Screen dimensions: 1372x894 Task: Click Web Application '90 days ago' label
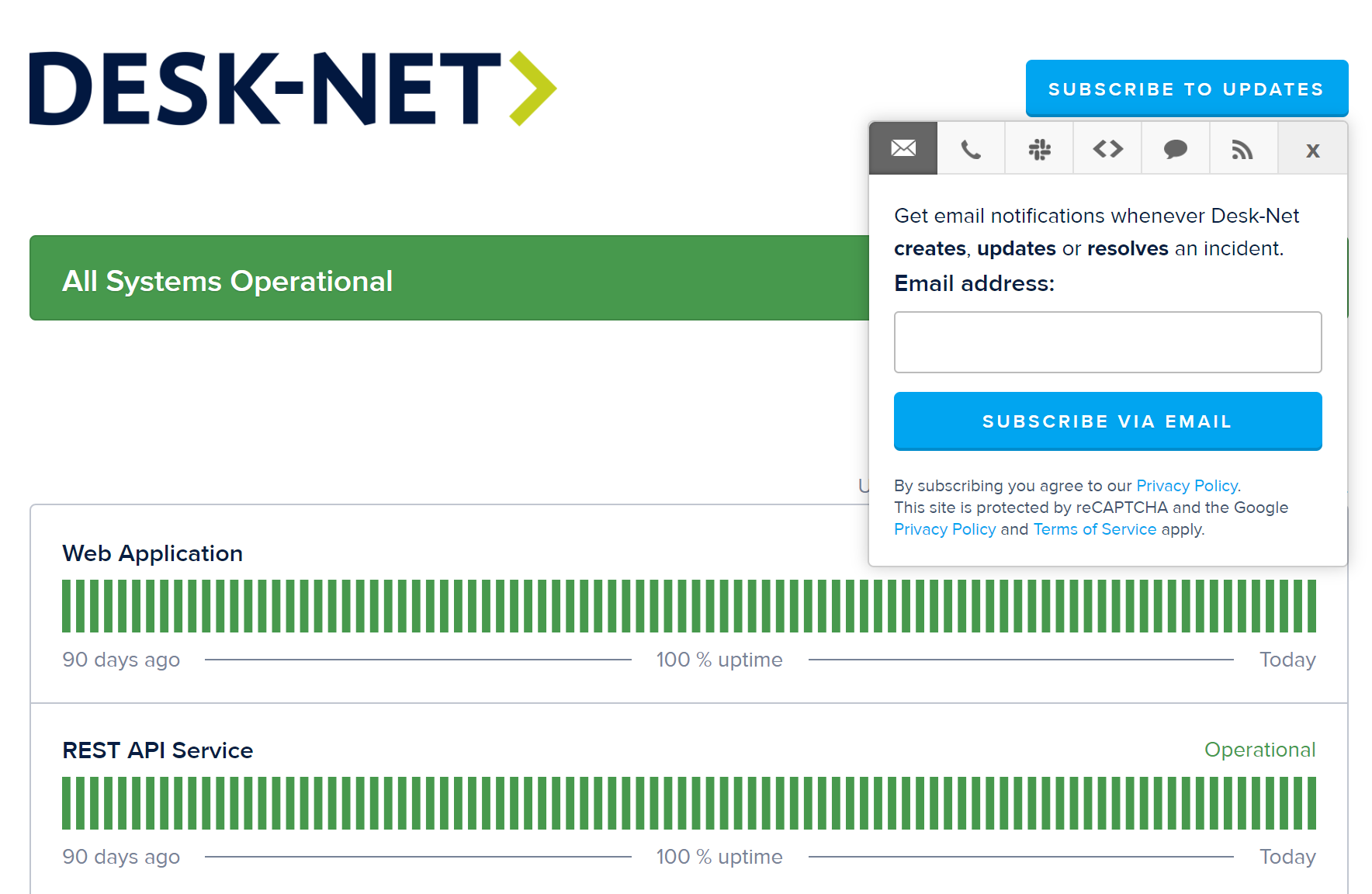[x=121, y=660]
